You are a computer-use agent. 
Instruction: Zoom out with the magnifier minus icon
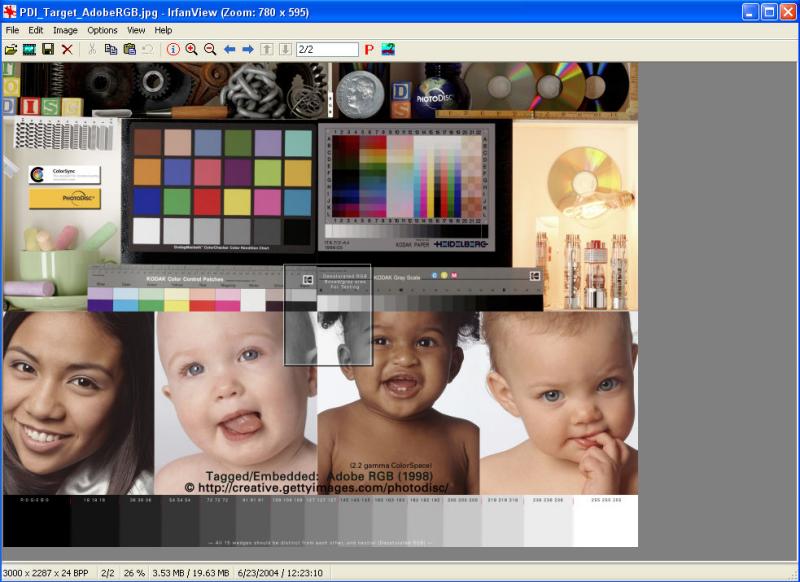(210, 49)
